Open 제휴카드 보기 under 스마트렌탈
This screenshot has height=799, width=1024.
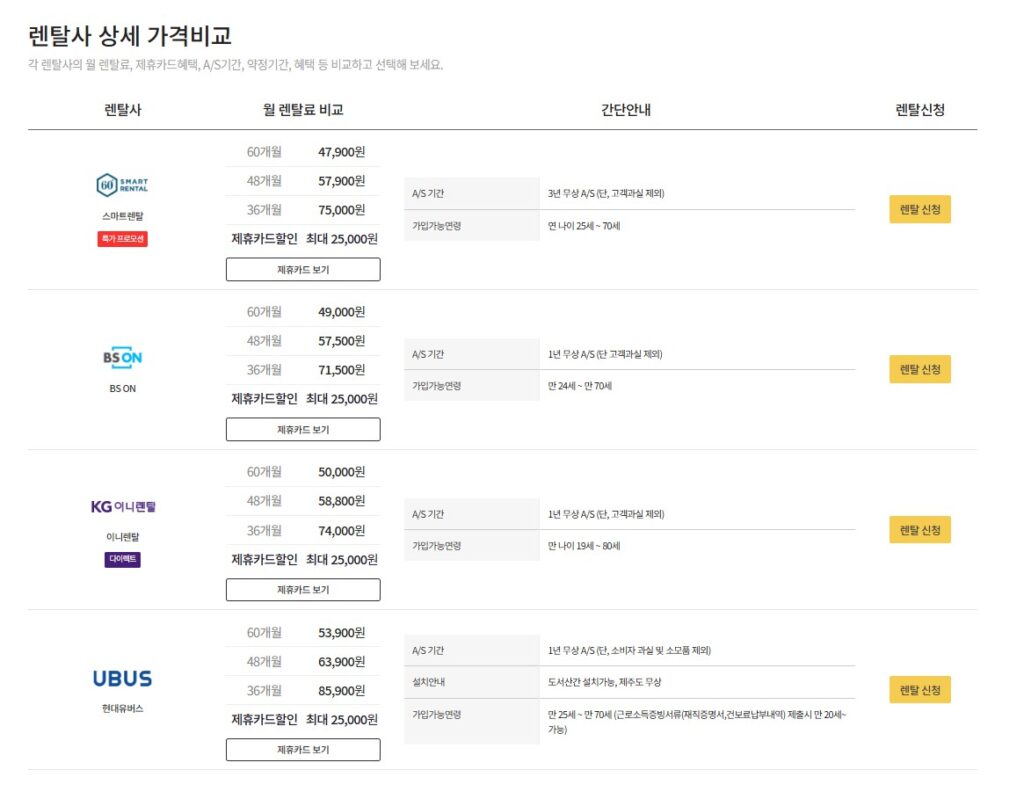tap(303, 269)
